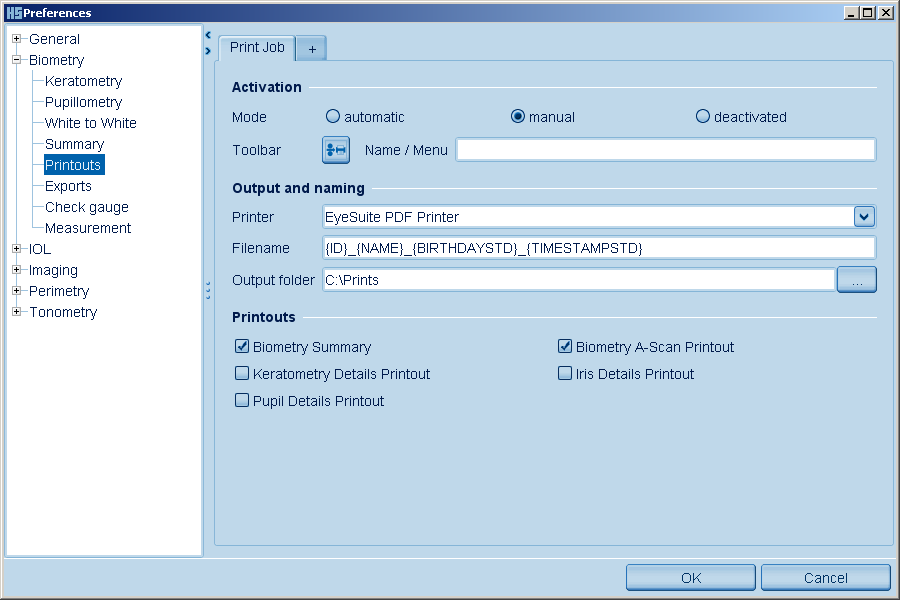Screen dimensions: 900x600
Task: Click the right-pointing panel expand arrow
Action: [x=207, y=50]
